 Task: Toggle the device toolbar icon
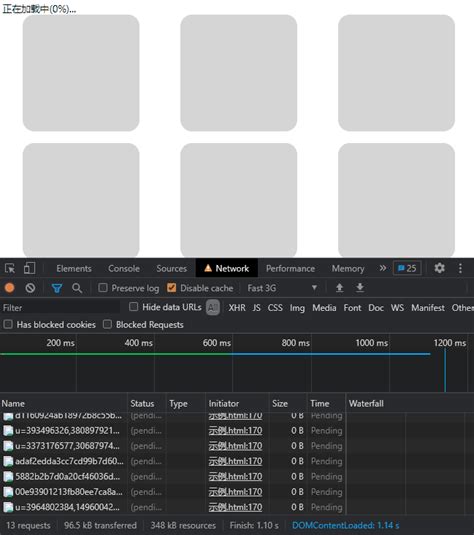30,268
